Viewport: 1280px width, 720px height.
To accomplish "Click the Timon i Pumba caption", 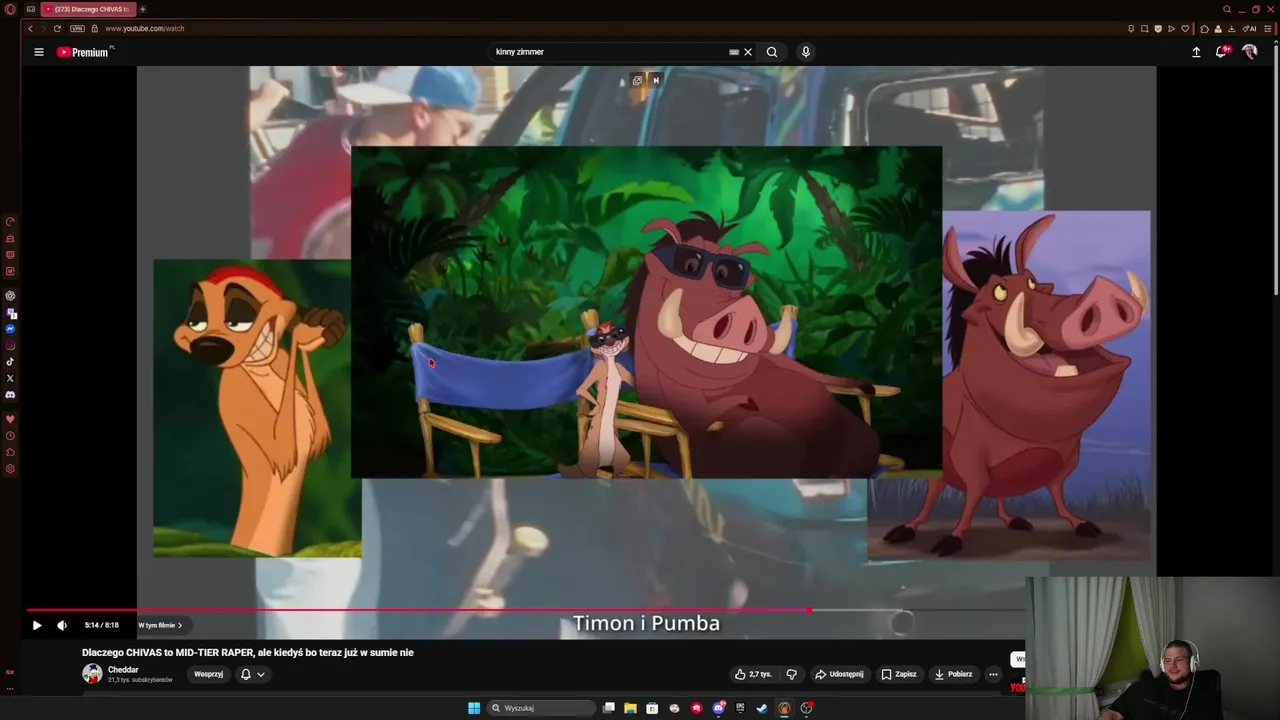I will [646, 623].
